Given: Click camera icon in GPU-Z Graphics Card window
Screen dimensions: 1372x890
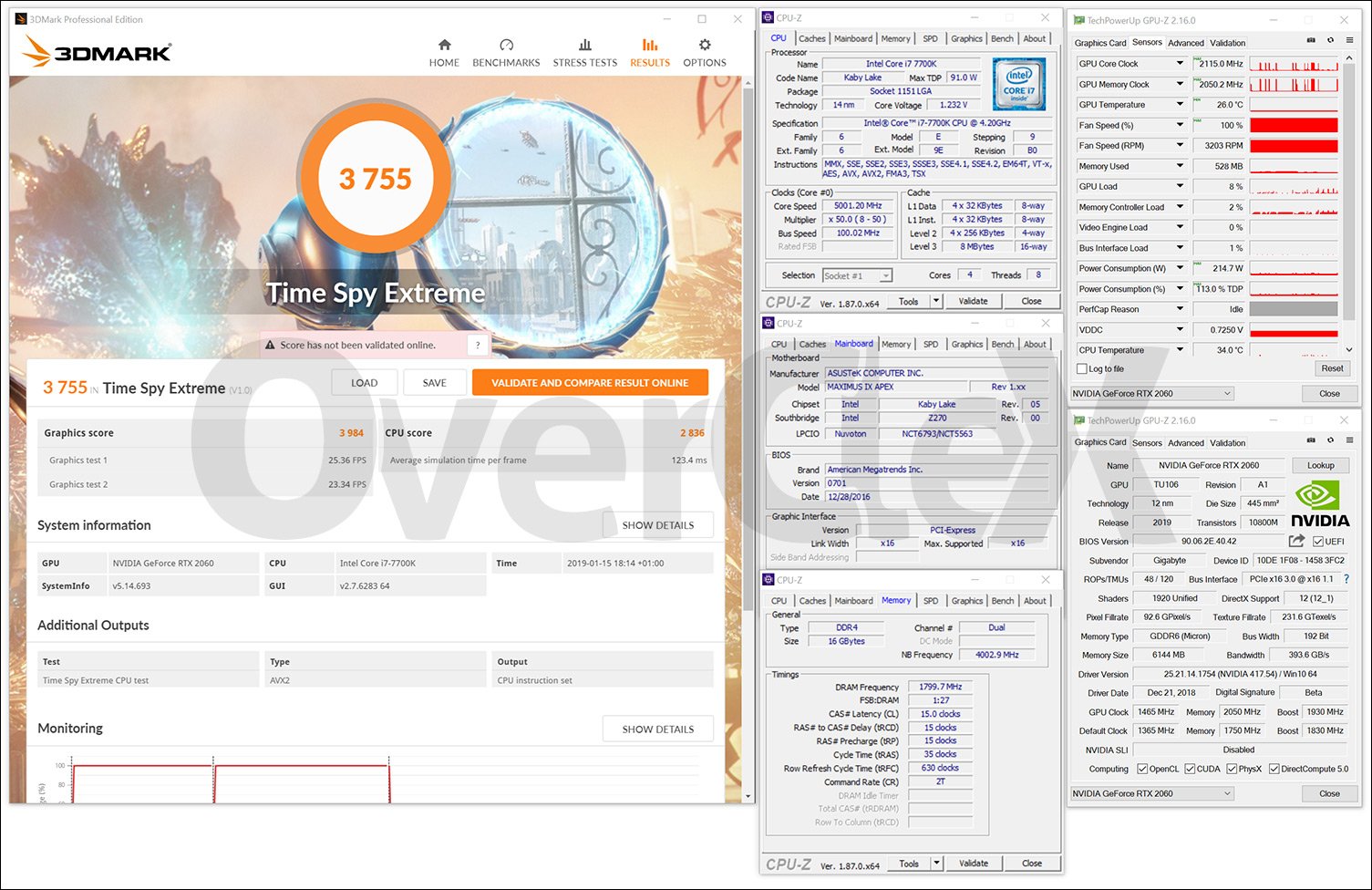Looking at the screenshot, I should [x=1311, y=440].
